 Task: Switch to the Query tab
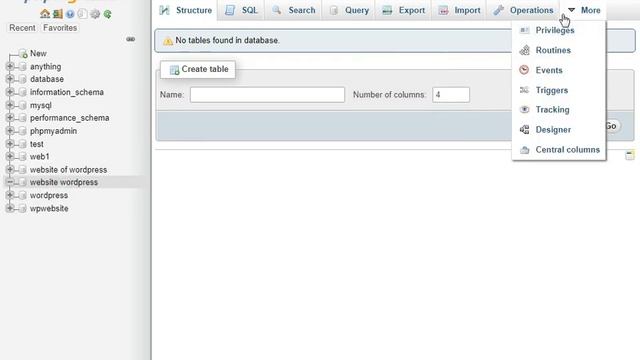[x=349, y=10]
